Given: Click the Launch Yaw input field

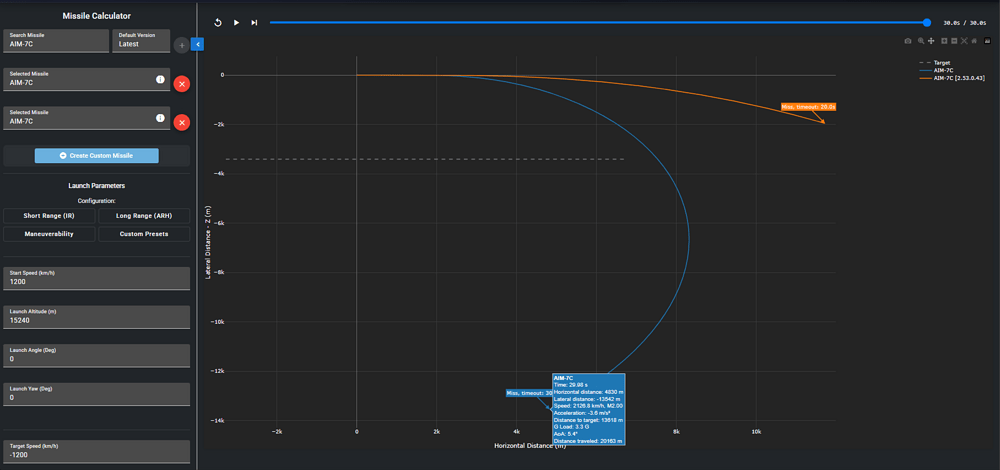Looking at the screenshot, I should click(97, 394).
